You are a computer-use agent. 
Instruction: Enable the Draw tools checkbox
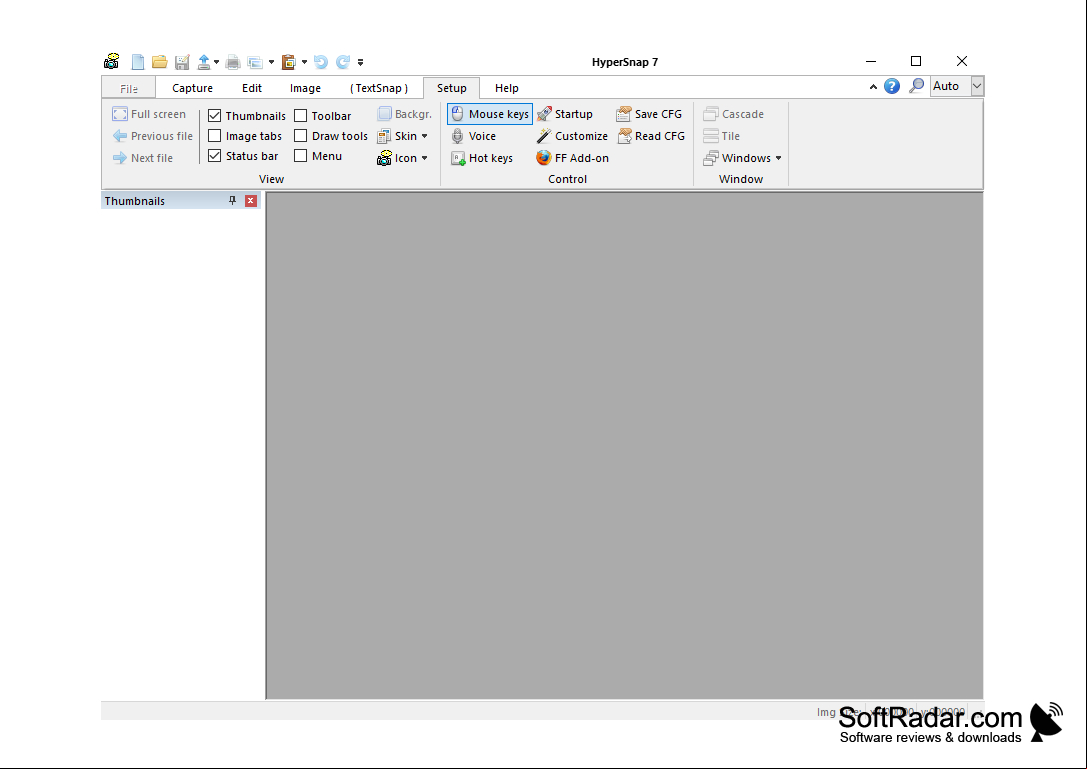[301, 136]
